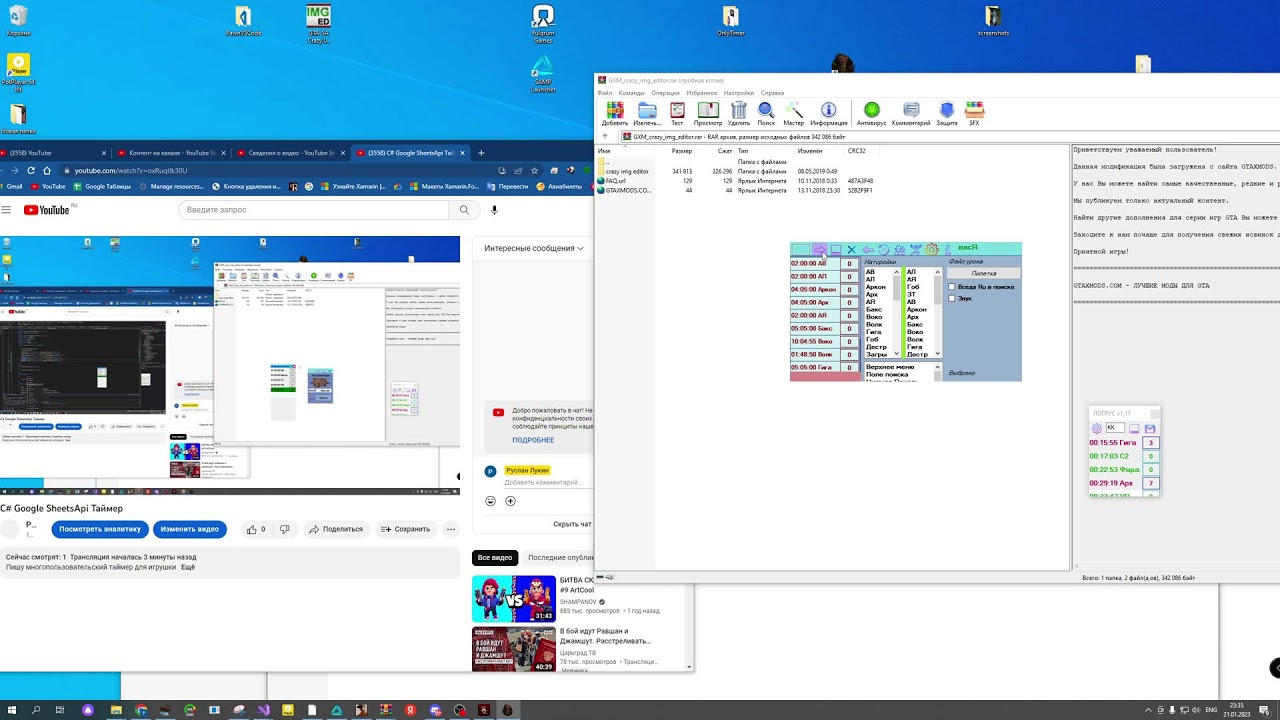
Task: Expand description via Ещё
Action: tap(188, 567)
